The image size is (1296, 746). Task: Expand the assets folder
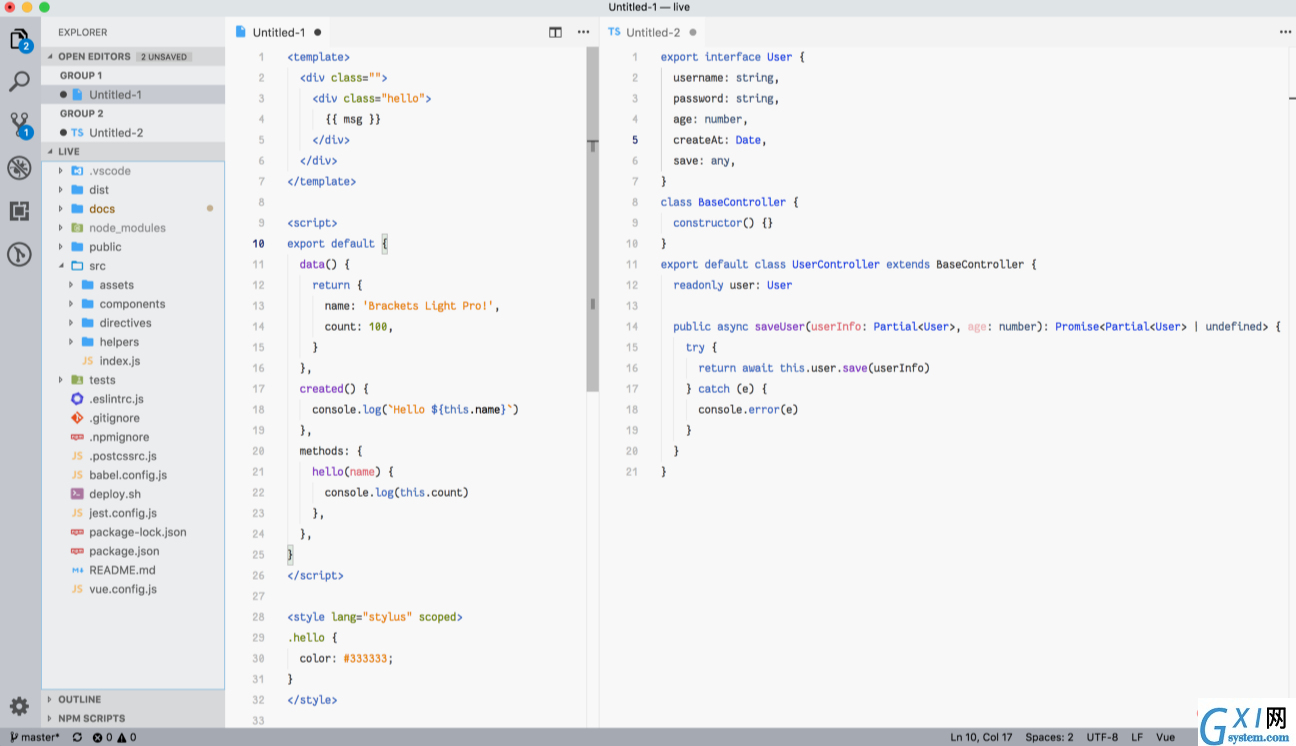pos(71,285)
